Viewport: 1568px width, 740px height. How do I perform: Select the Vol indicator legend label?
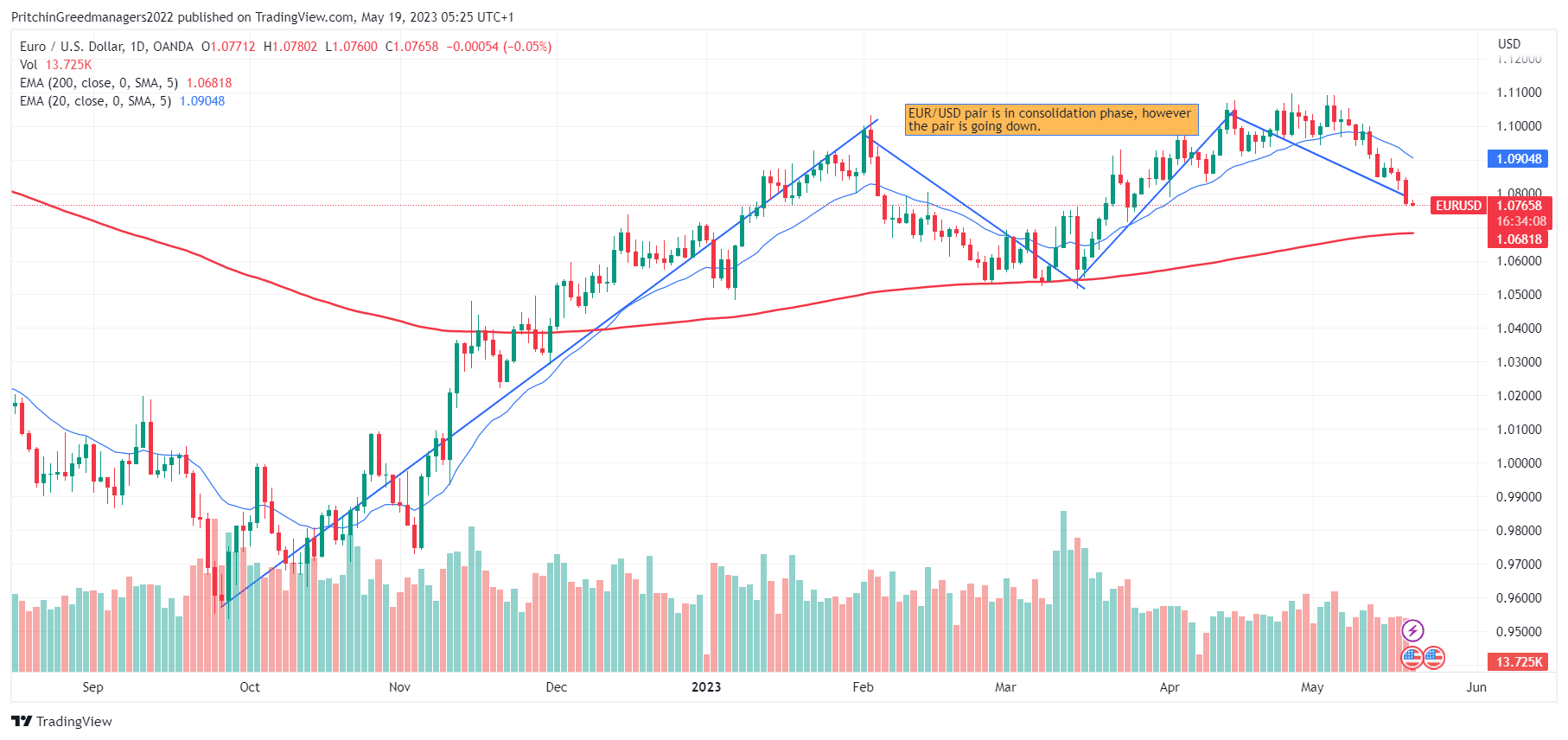click(29, 65)
